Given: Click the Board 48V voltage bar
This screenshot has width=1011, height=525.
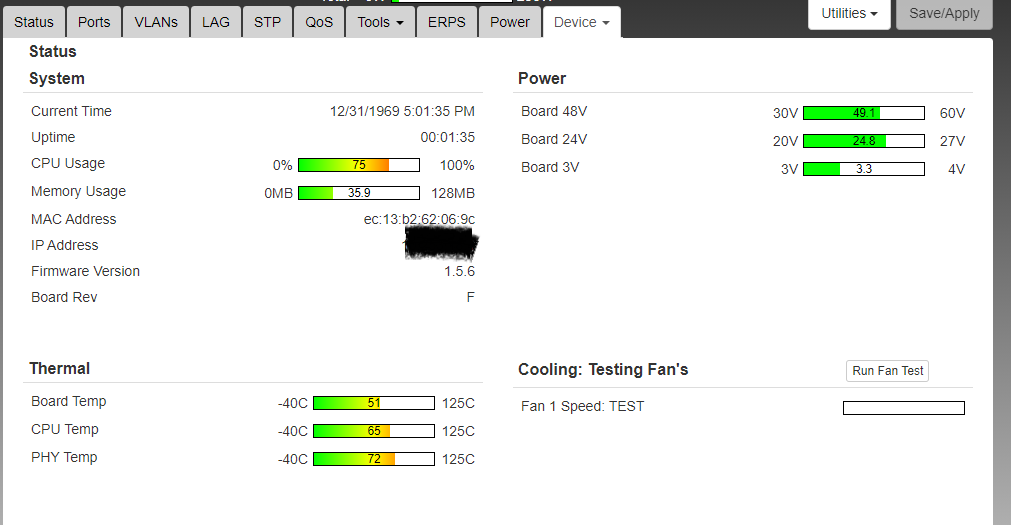Looking at the screenshot, I should (x=863, y=113).
